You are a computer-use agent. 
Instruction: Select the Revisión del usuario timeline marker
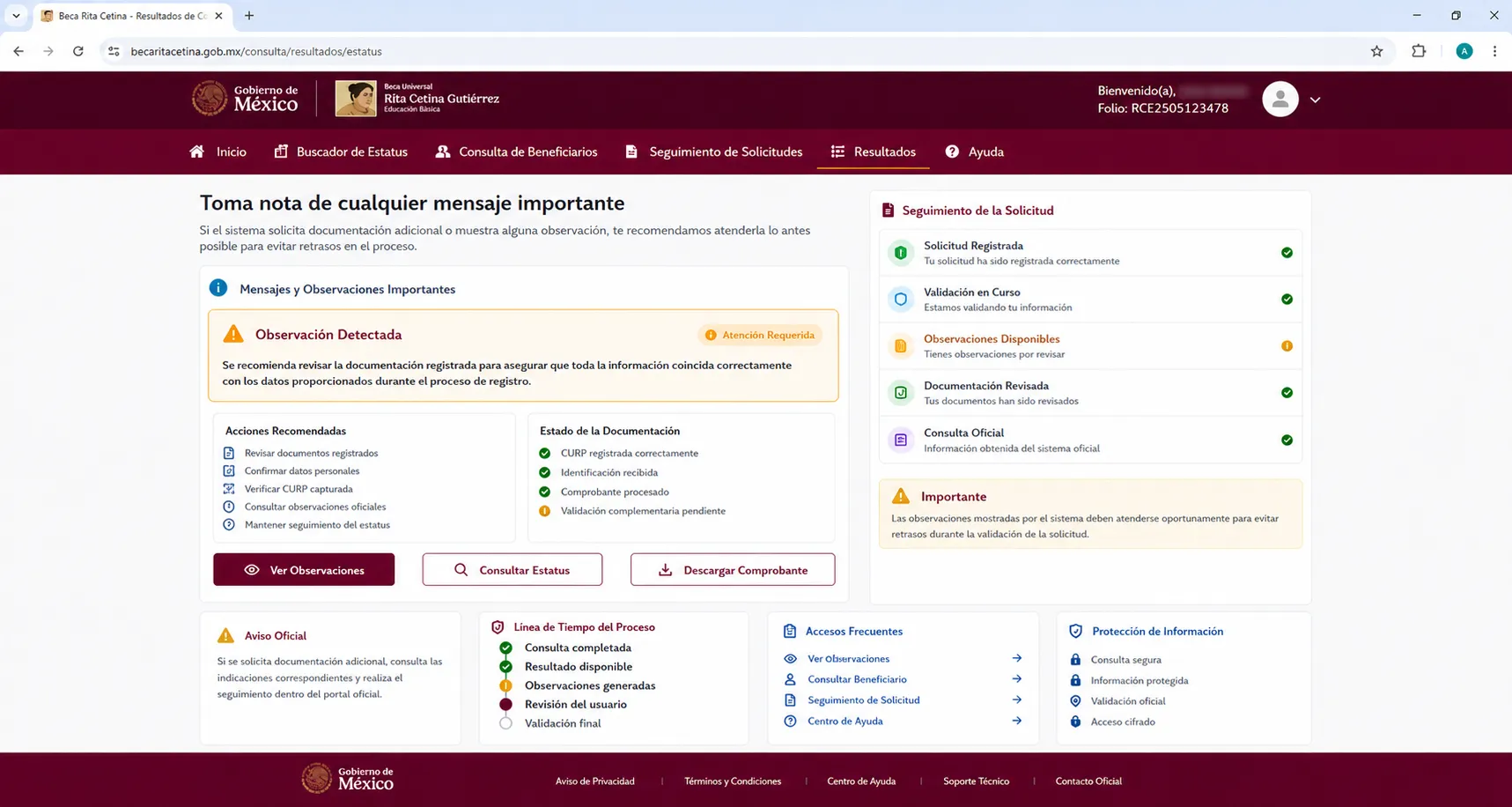(x=505, y=705)
